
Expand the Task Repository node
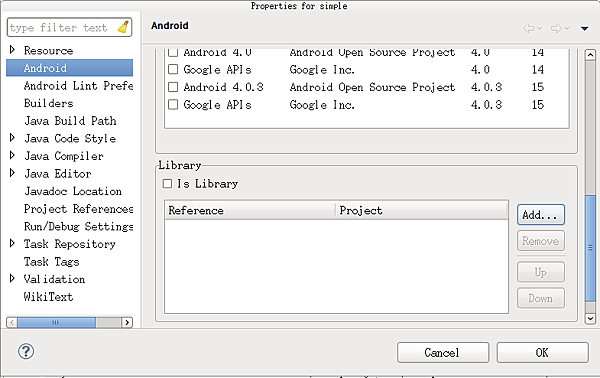pos(12,243)
